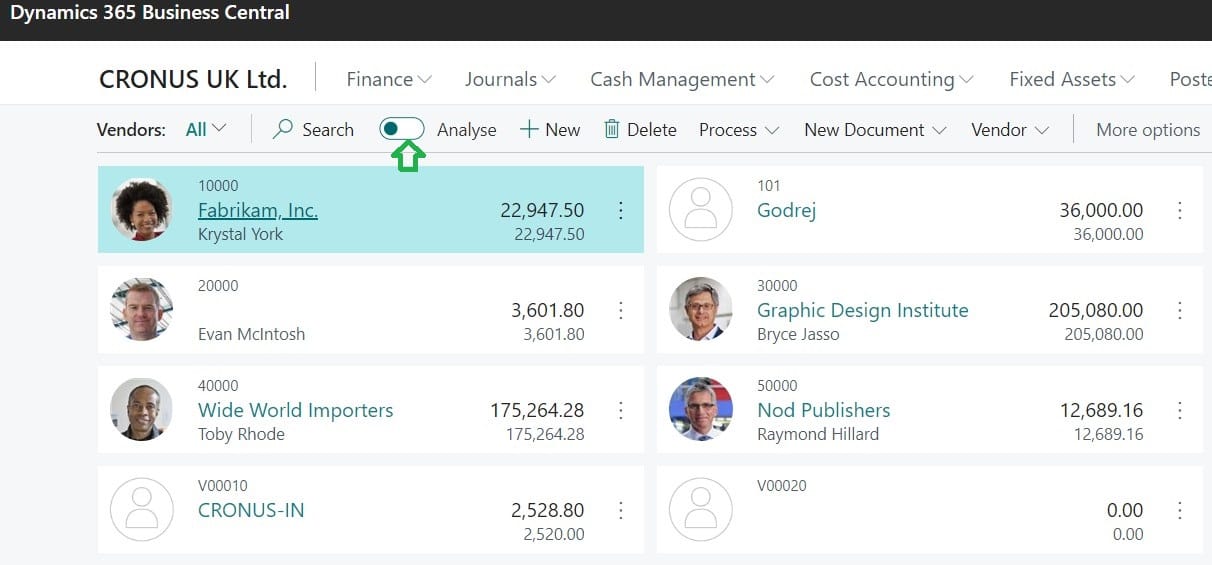Expand the Finance menu
This screenshot has height=565, width=1212.
pos(389,79)
